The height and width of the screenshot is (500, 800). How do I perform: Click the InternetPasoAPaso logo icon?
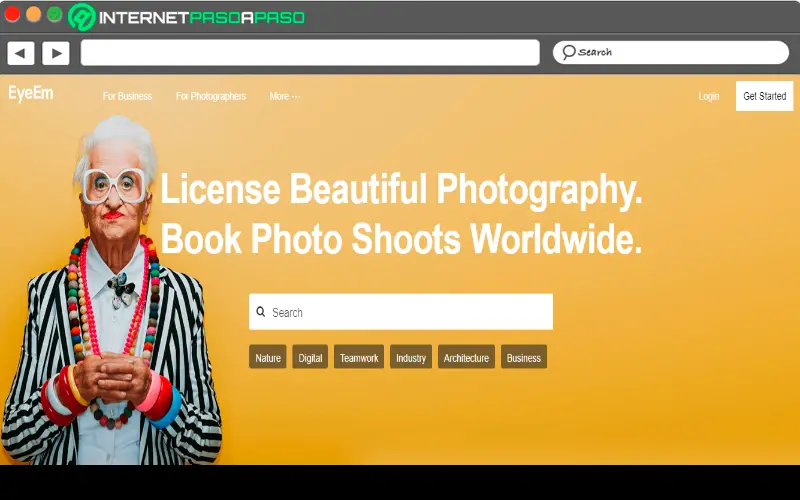(82, 16)
